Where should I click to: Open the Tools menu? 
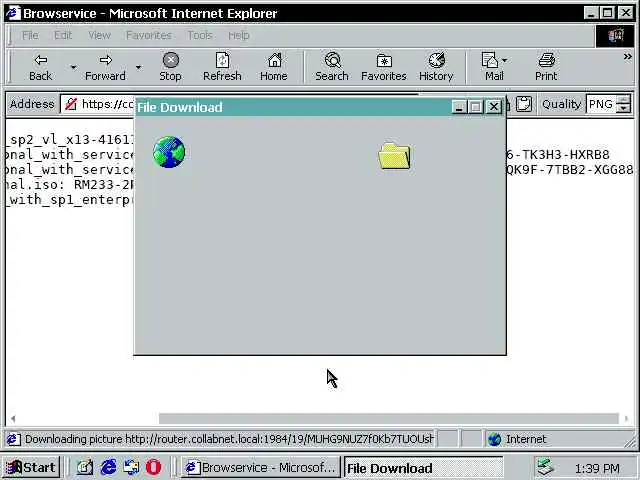pyautogui.click(x=200, y=36)
